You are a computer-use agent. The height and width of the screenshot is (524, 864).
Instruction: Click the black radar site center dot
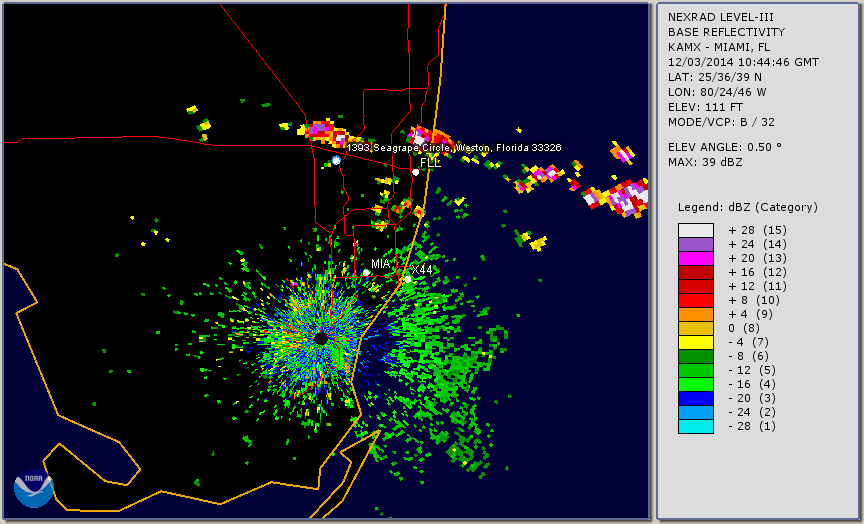point(321,338)
